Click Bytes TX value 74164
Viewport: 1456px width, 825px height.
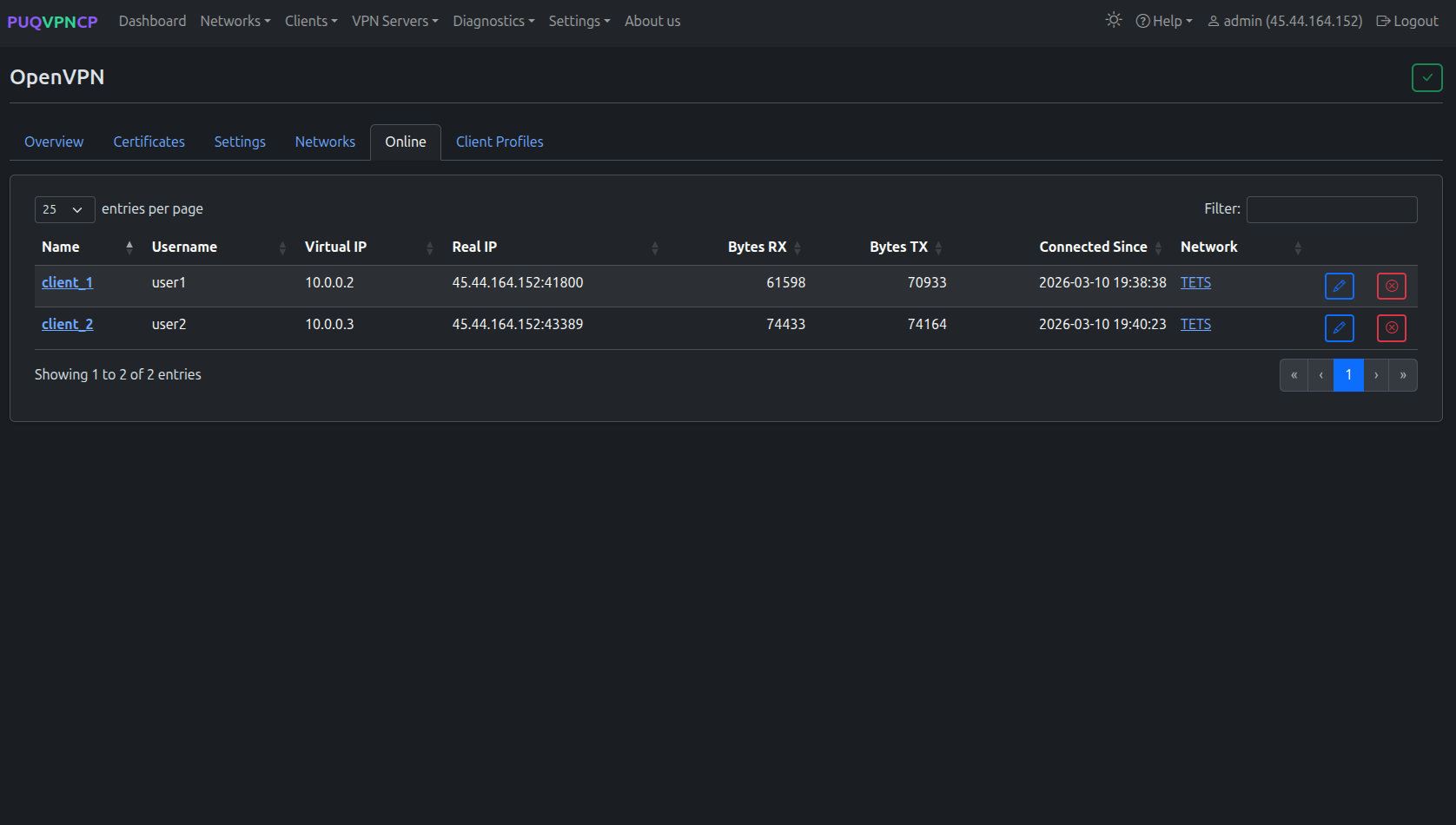point(927,324)
